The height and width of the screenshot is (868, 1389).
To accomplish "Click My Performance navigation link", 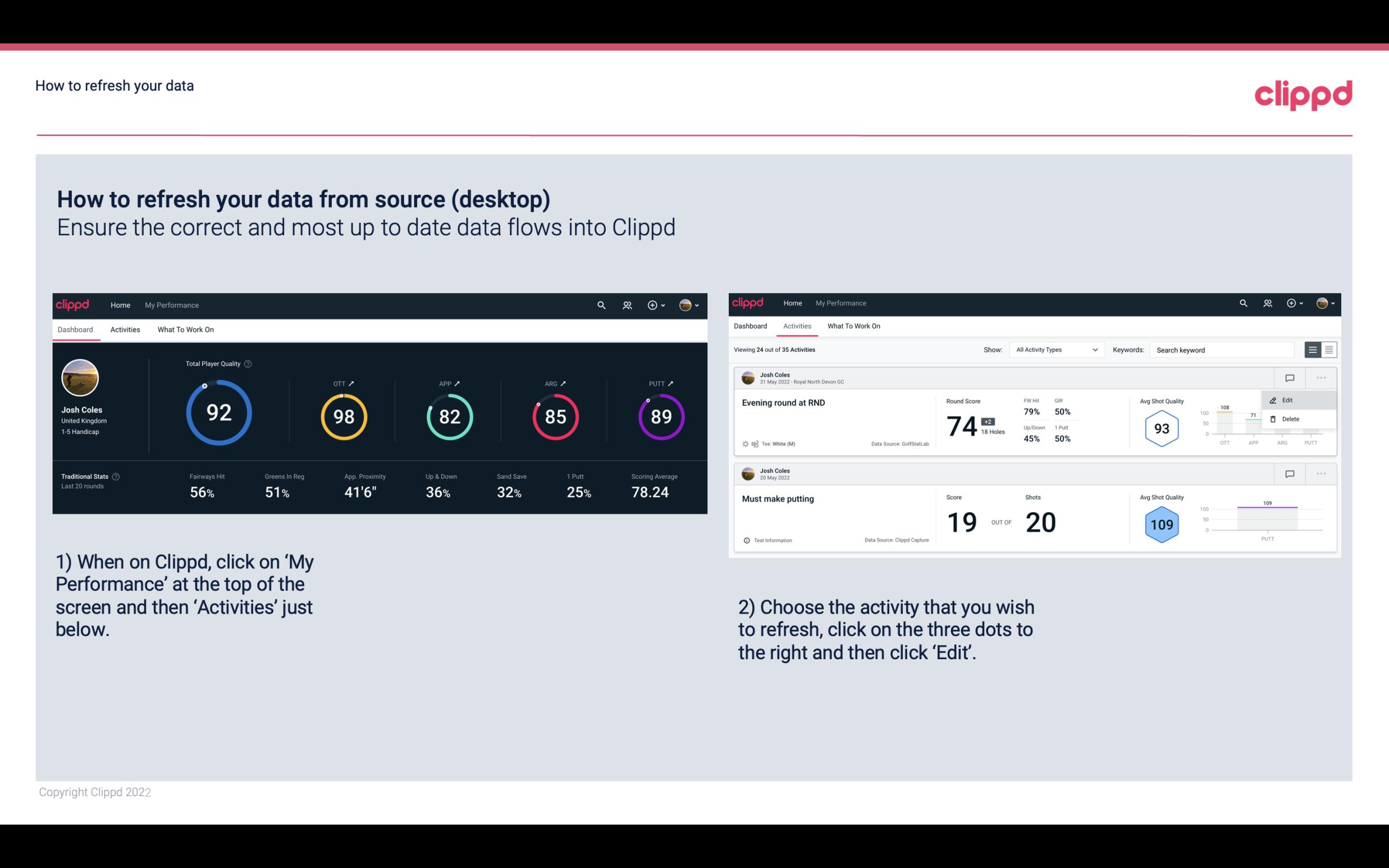I will point(171,304).
